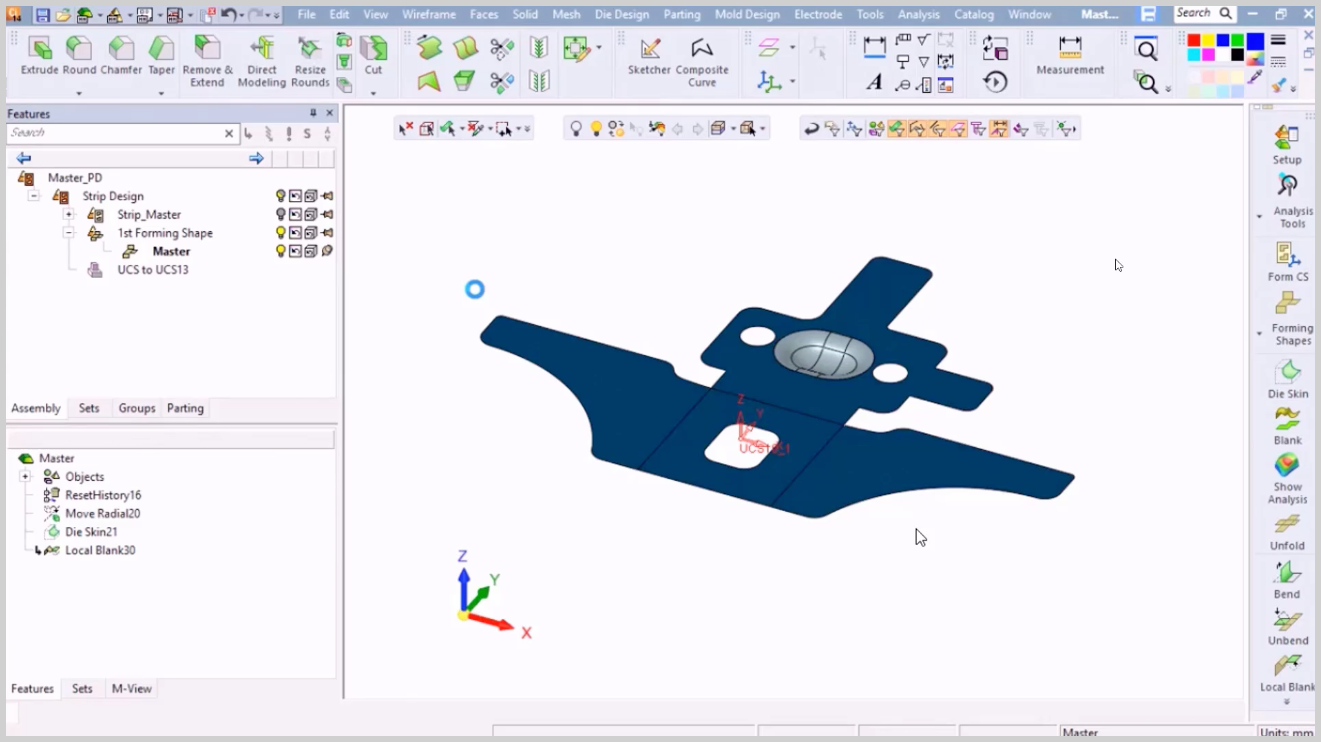Expand the Objects node in feature tree
This screenshot has width=1321, height=742.
(25, 477)
